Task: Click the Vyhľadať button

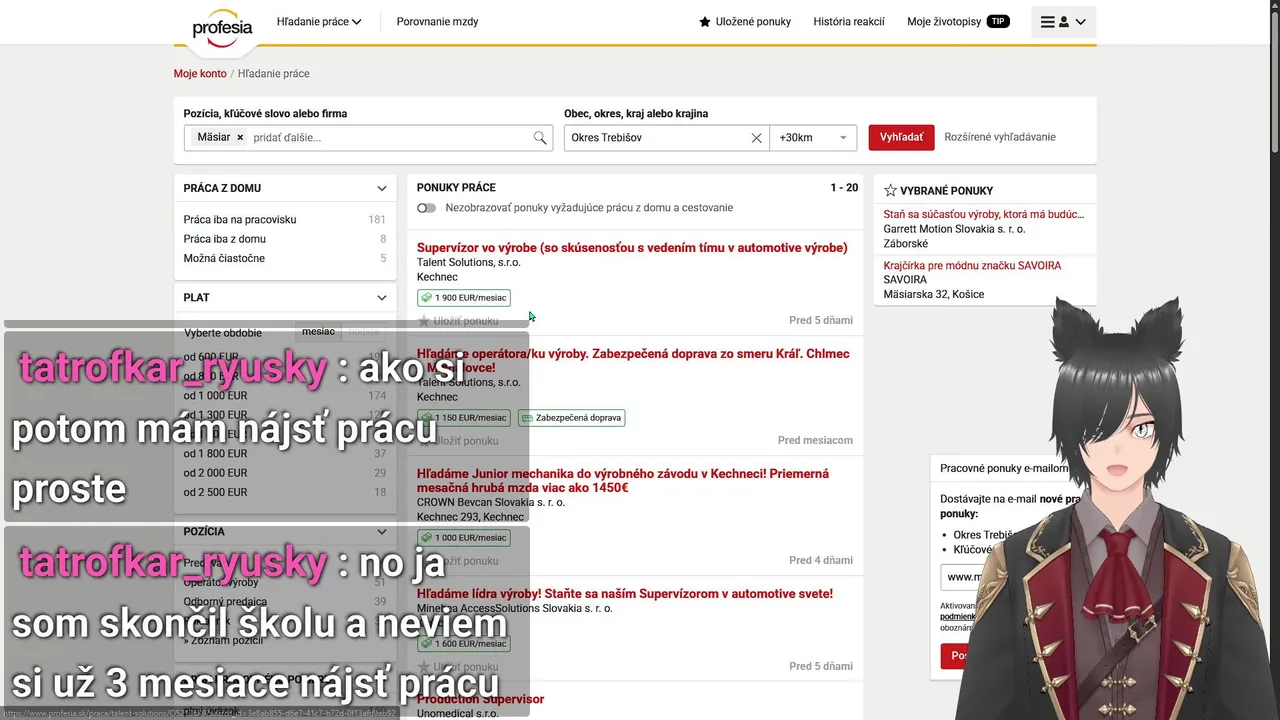Action: pyautogui.click(x=901, y=138)
